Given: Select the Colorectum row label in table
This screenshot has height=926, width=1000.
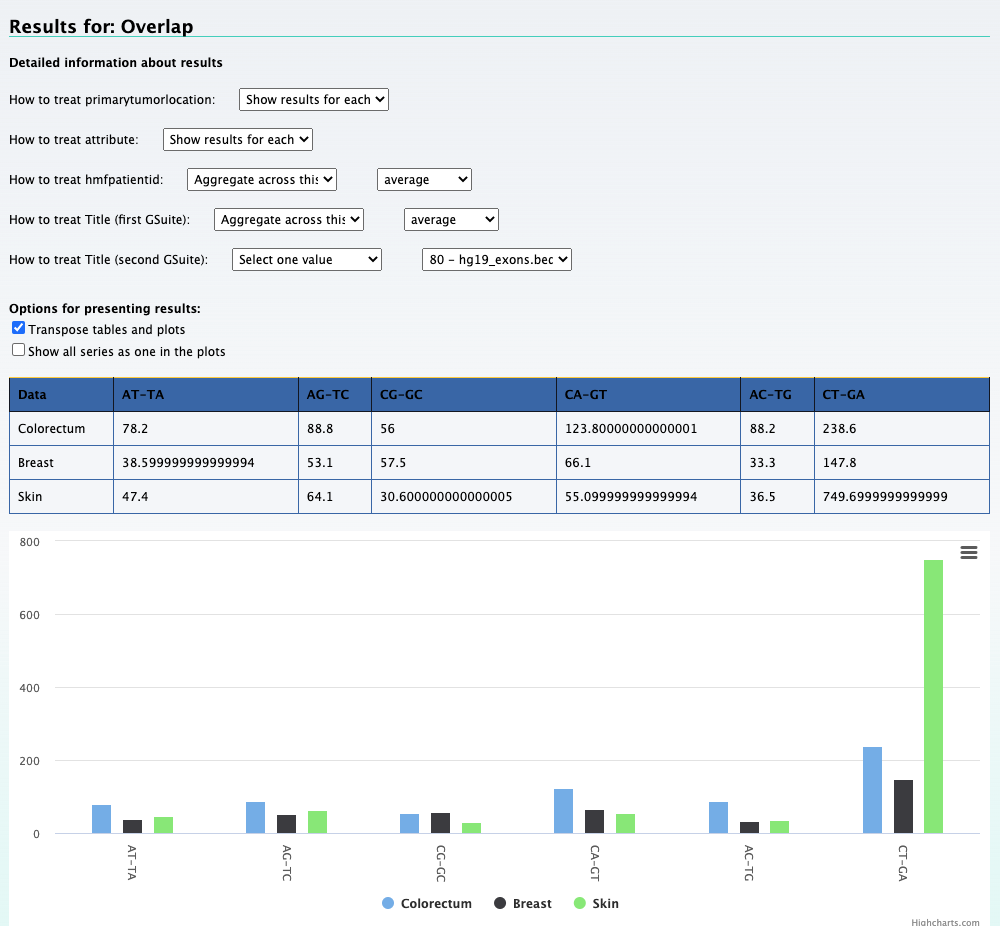Looking at the screenshot, I should 52,429.
